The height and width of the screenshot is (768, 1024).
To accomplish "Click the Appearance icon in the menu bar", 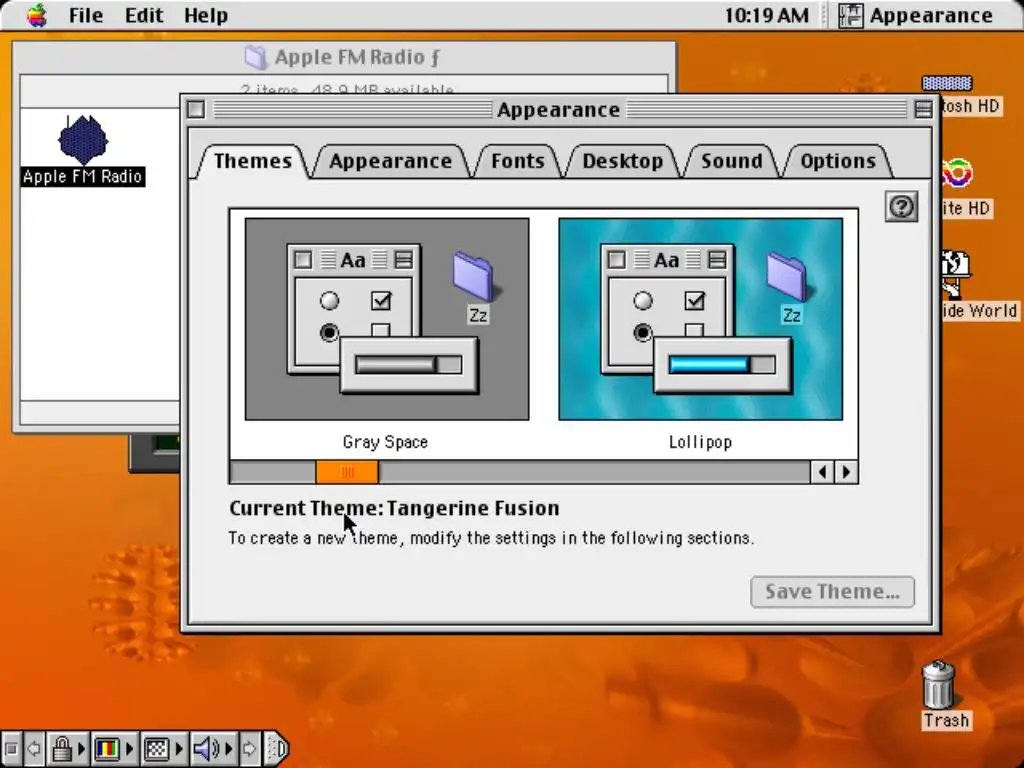I will pyautogui.click(x=850, y=15).
